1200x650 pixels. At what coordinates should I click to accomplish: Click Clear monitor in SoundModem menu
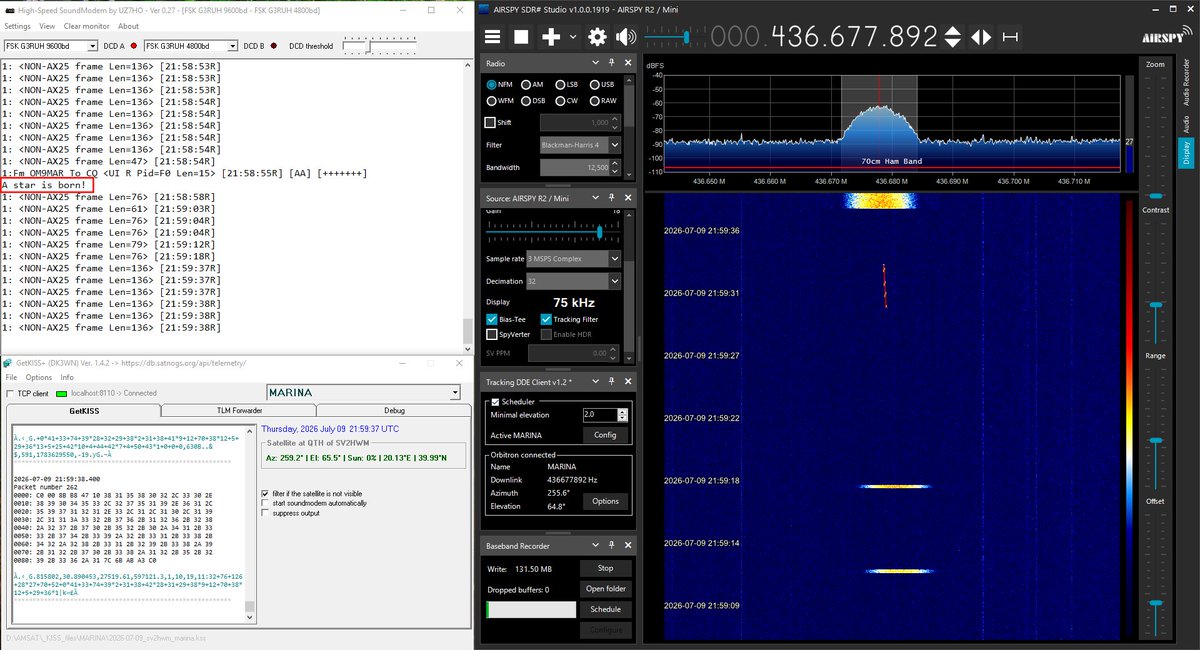(87, 26)
